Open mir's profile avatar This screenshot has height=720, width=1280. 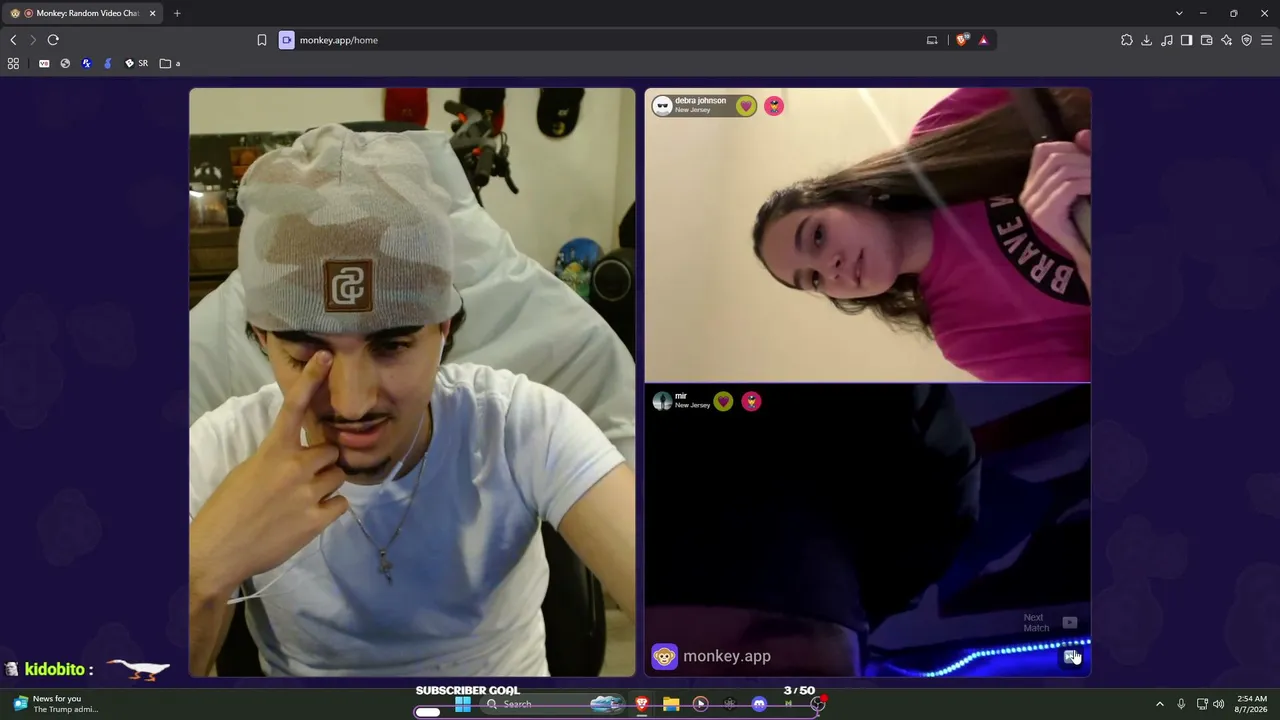point(662,401)
